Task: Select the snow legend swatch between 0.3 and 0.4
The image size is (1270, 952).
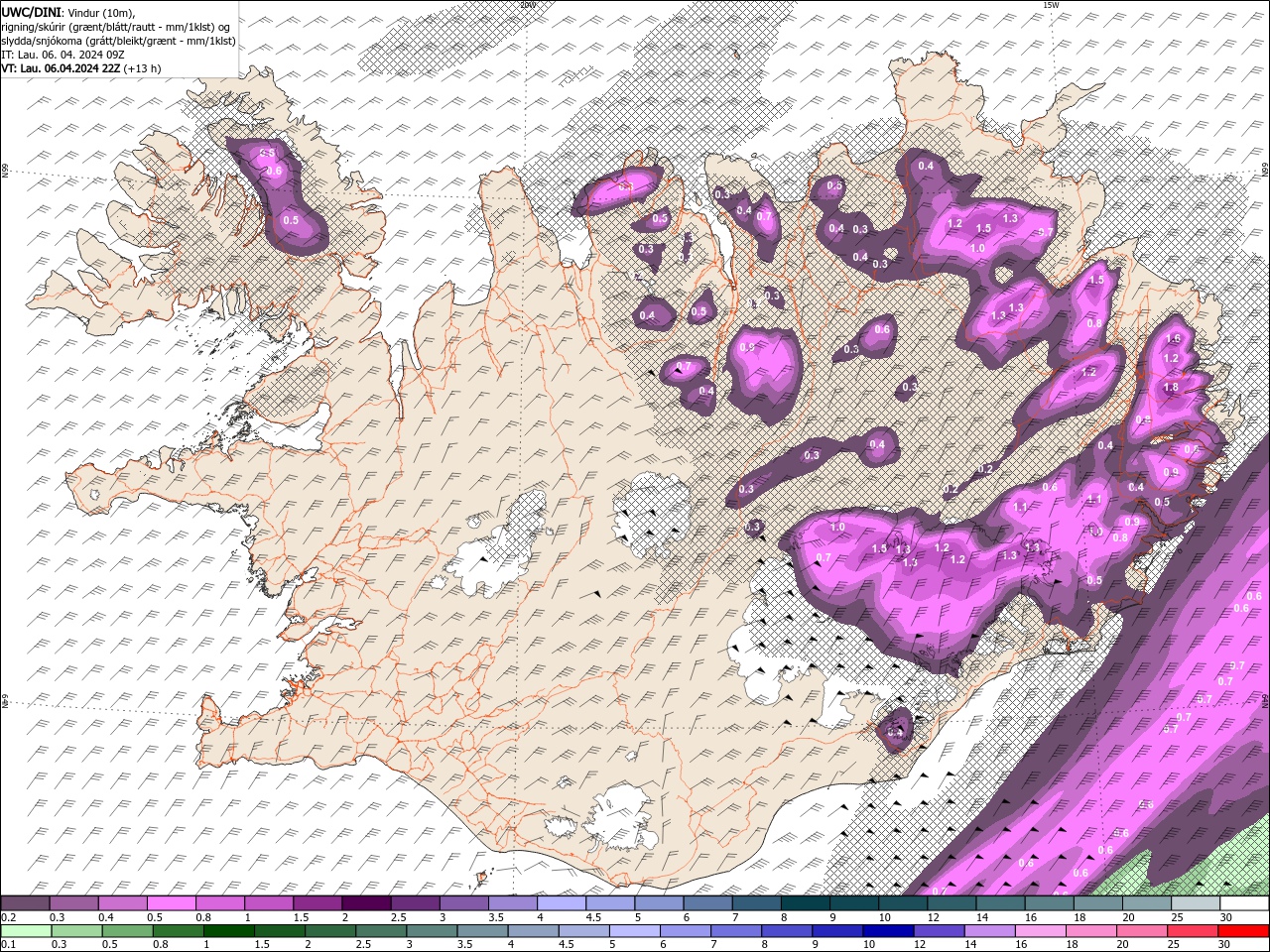Action: pos(74,903)
